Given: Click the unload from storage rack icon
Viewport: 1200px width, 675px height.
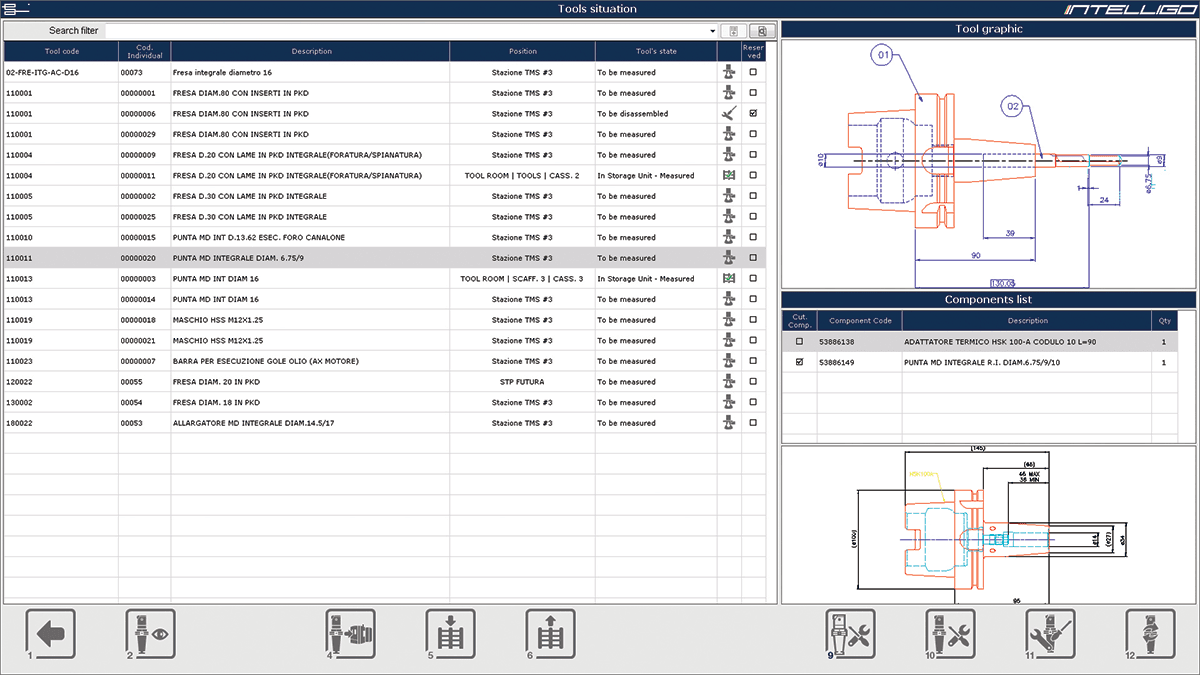Looking at the screenshot, I should (550, 634).
